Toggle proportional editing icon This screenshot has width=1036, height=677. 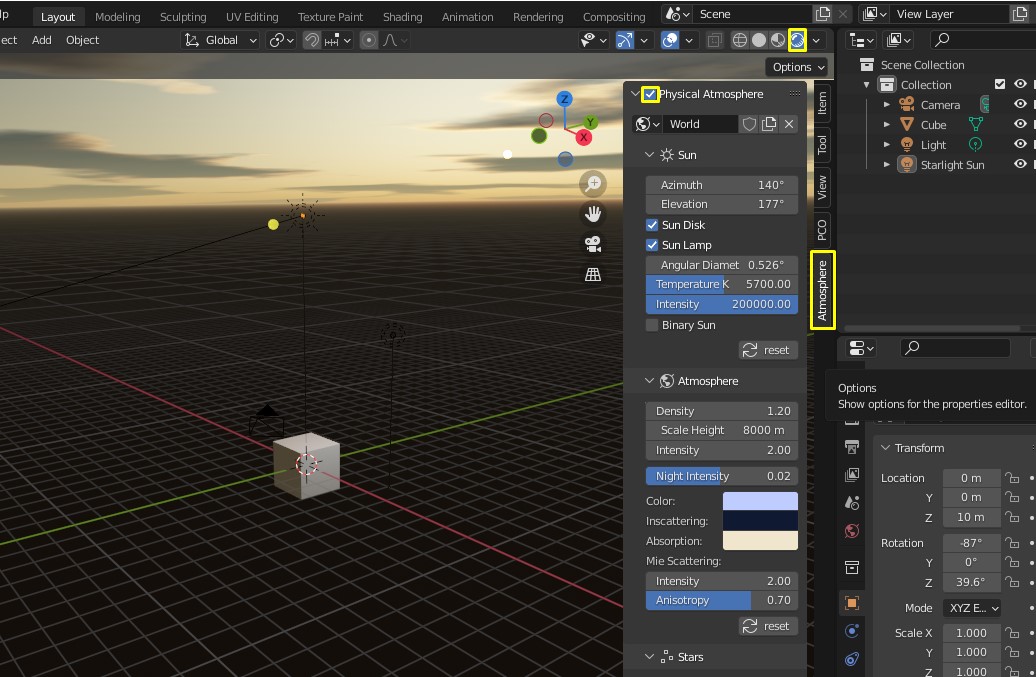click(369, 40)
